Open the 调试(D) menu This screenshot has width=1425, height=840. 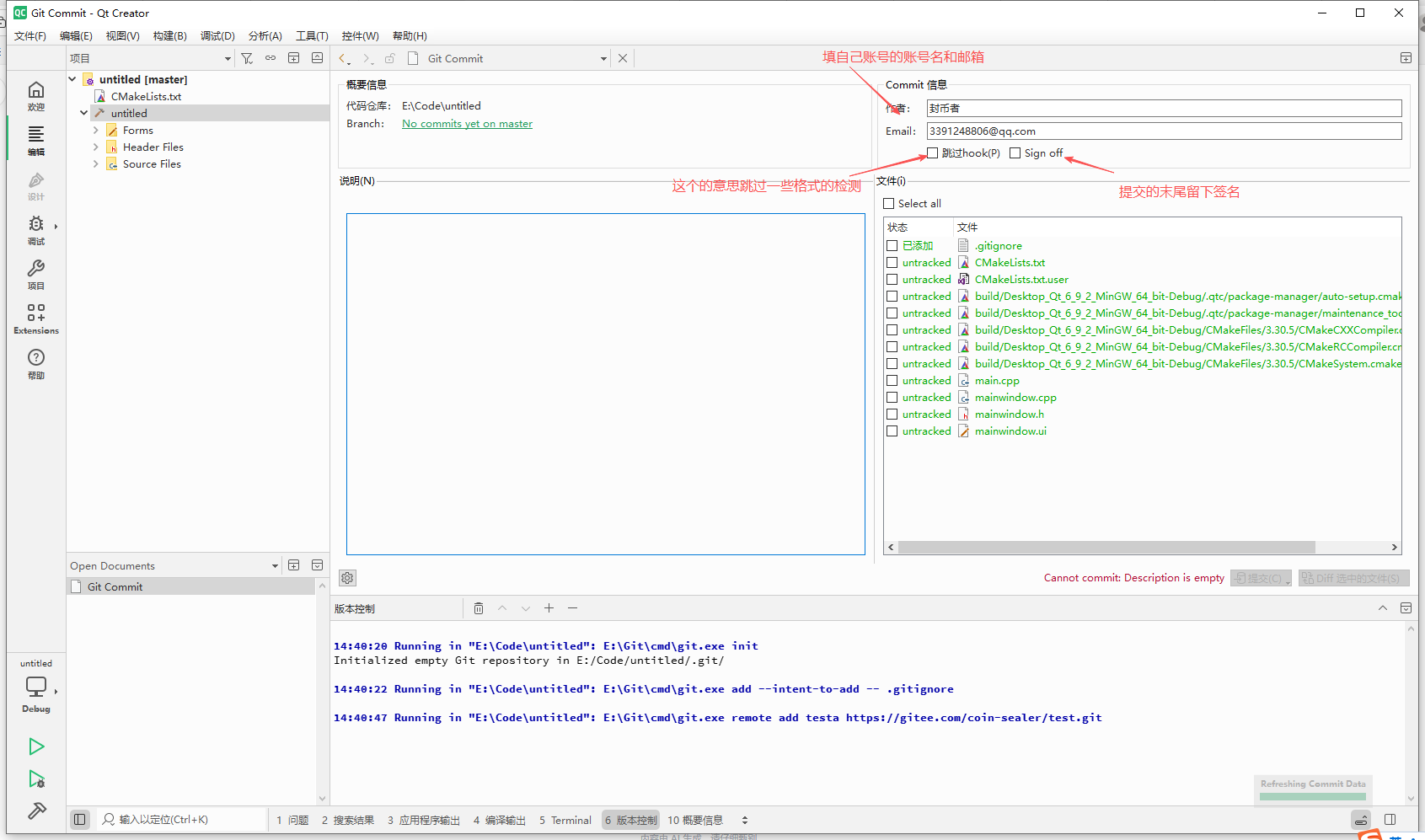[217, 36]
